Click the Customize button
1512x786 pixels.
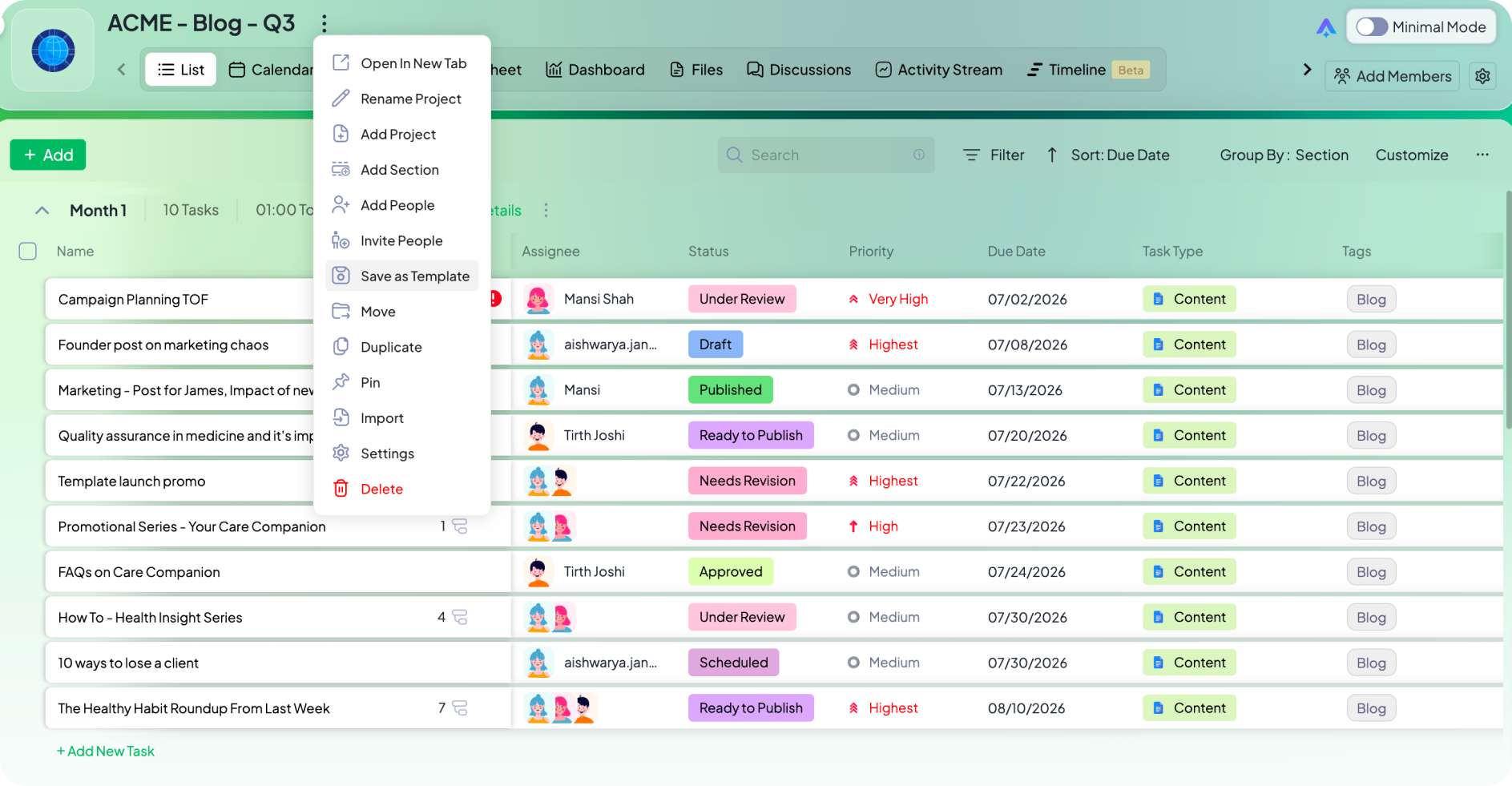click(1412, 155)
